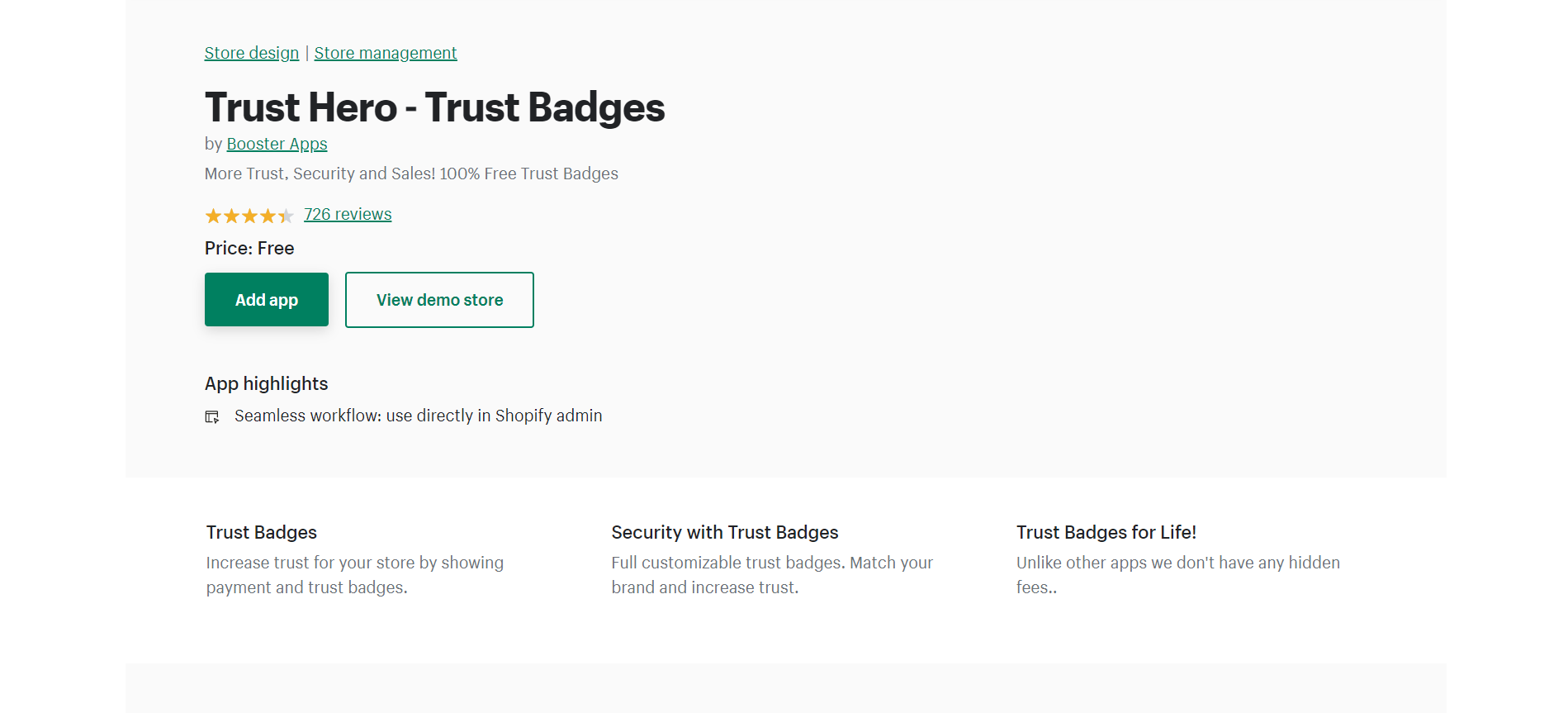
Task: Click the hidden fees description text
Action: [1178, 575]
